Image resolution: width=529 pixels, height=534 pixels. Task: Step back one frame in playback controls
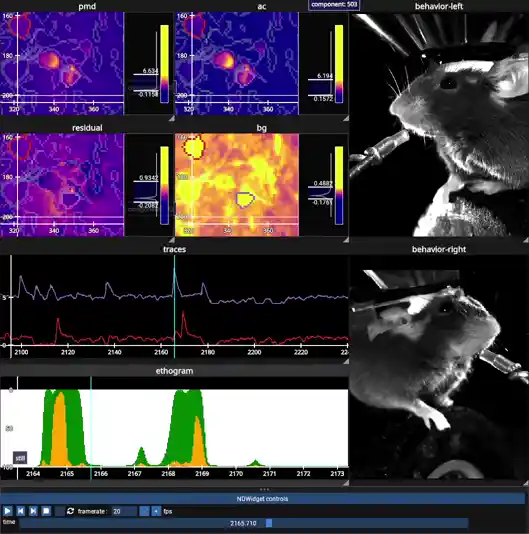click(20, 511)
